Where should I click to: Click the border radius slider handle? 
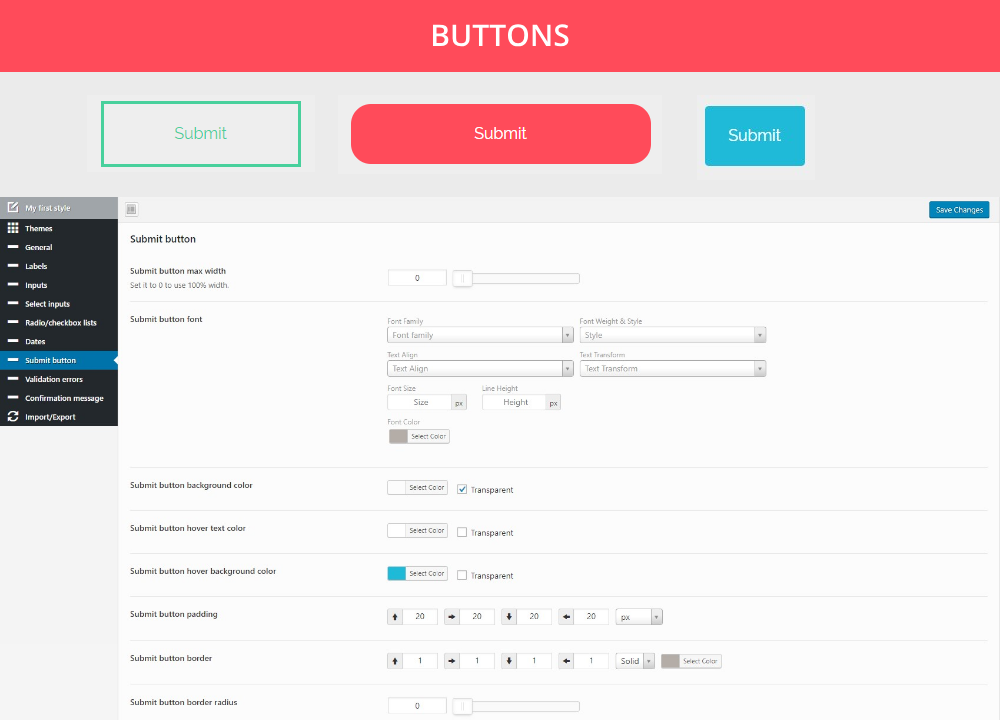point(462,706)
